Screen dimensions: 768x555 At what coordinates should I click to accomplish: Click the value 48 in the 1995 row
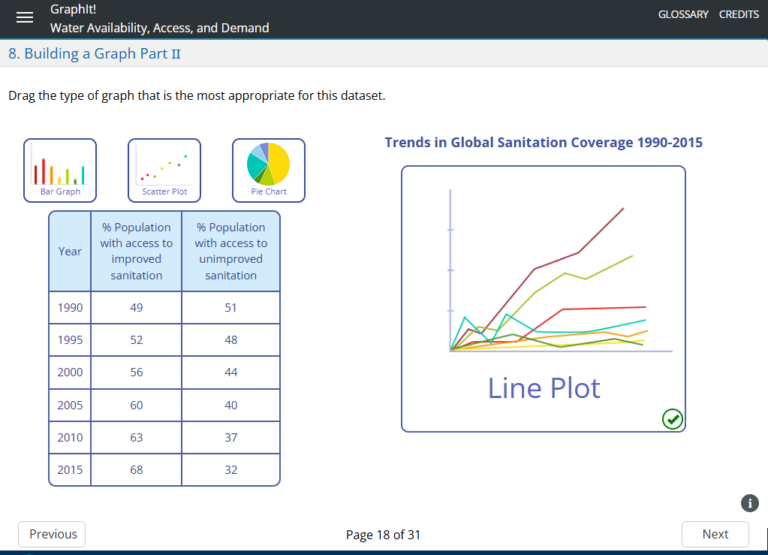231,340
